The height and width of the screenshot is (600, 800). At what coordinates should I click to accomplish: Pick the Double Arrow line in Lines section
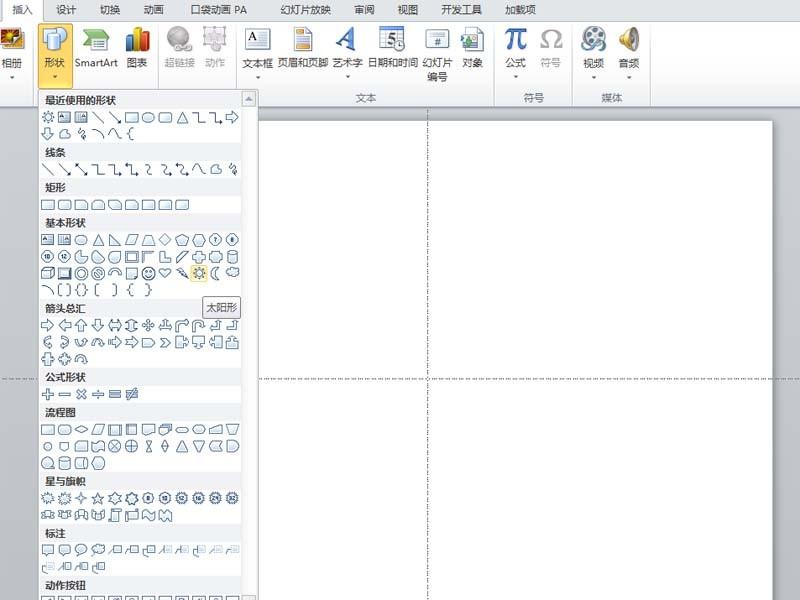(x=81, y=169)
